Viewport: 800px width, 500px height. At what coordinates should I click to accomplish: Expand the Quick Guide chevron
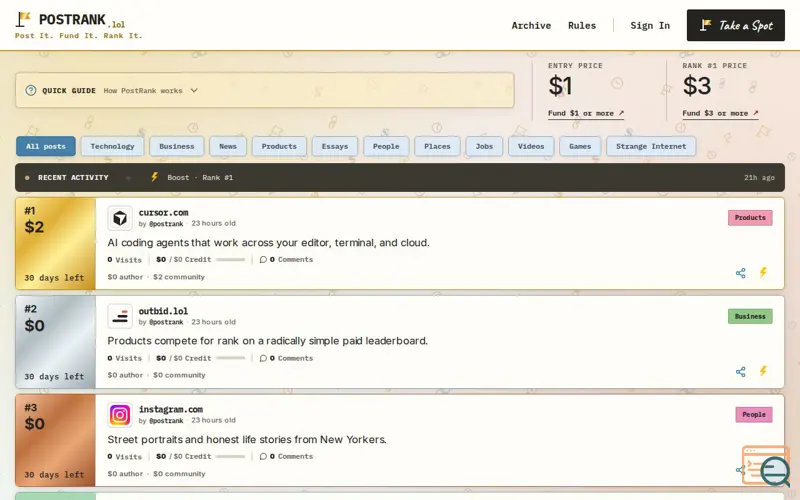tap(194, 90)
